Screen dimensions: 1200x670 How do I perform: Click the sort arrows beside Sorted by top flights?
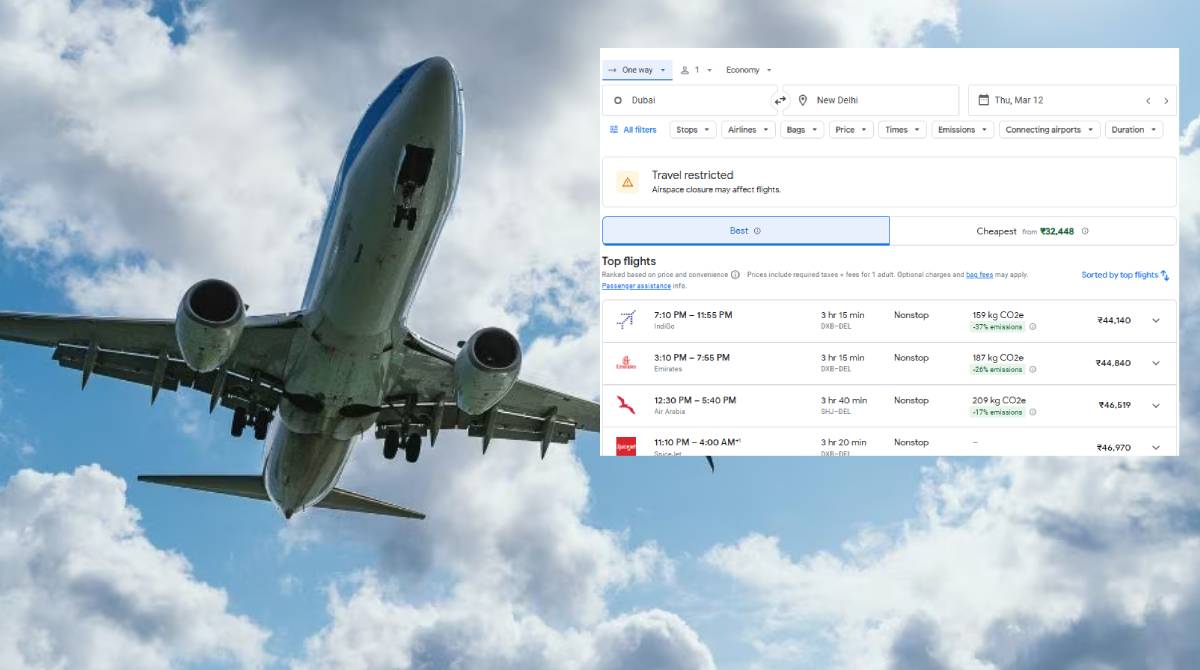[x=1163, y=274]
